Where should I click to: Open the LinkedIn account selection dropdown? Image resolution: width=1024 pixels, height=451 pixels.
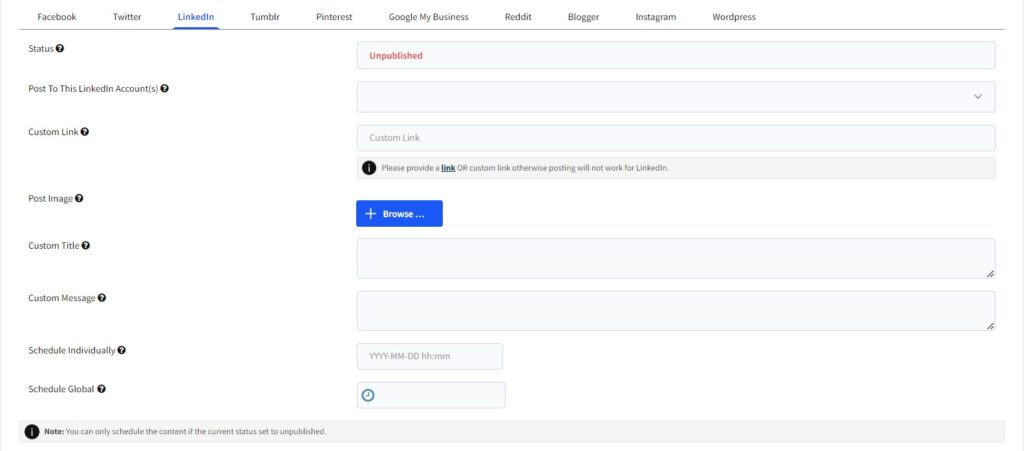(x=676, y=97)
